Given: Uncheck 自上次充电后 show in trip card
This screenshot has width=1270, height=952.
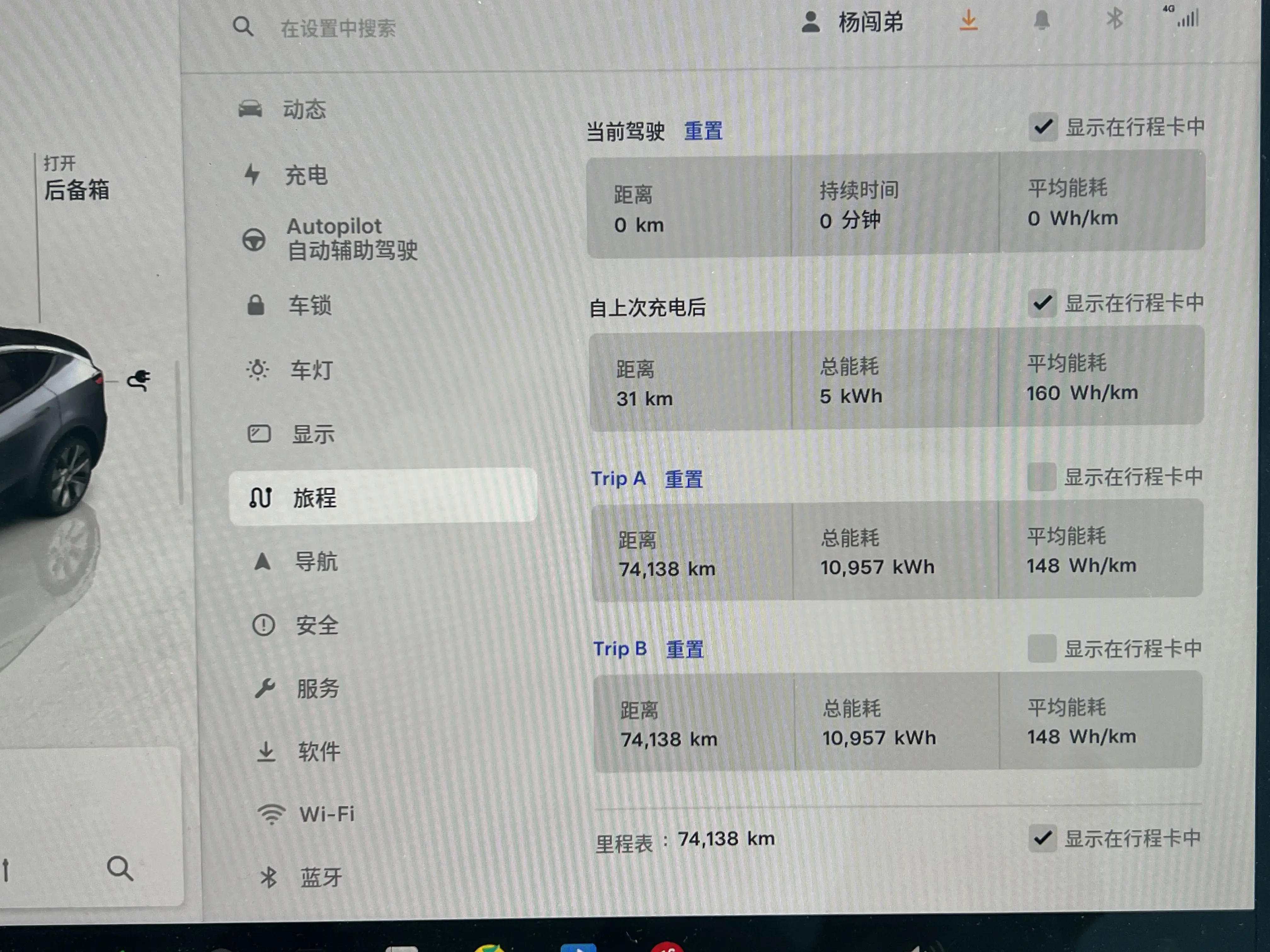Looking at the screenshot, I should tap(1042, 303).
